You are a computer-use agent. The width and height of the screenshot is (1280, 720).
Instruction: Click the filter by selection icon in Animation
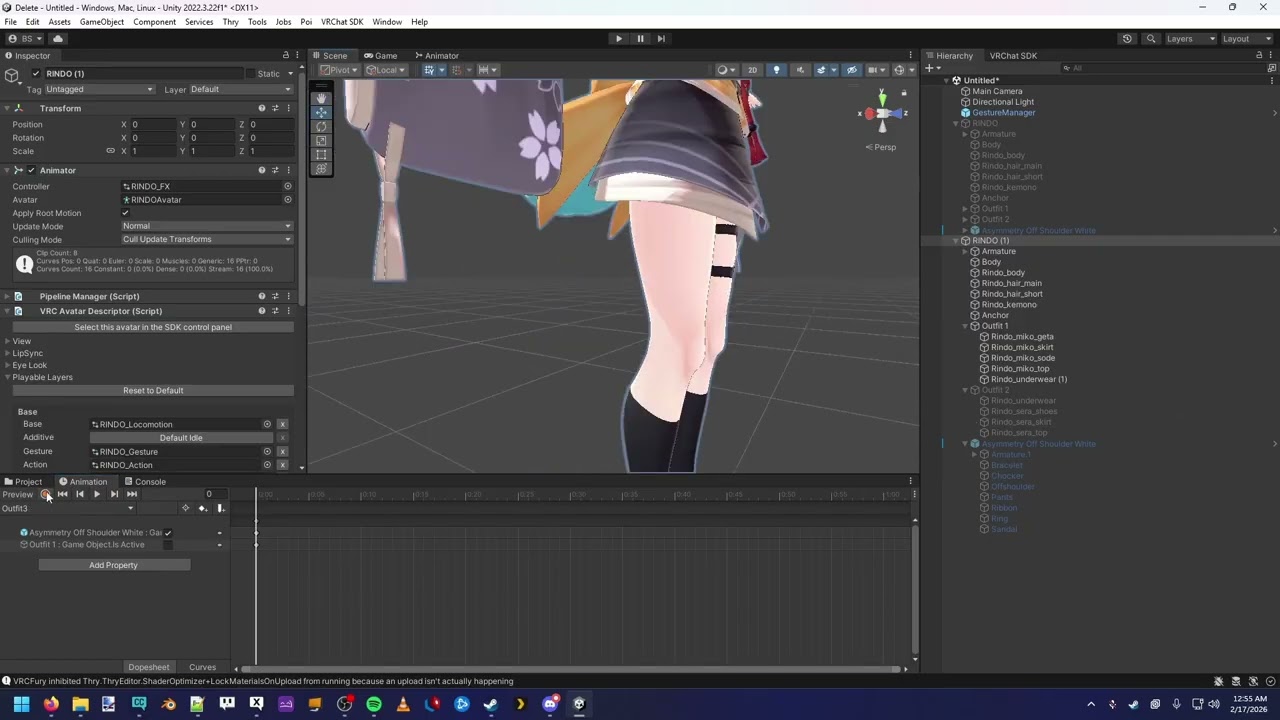tap(185, 509)
